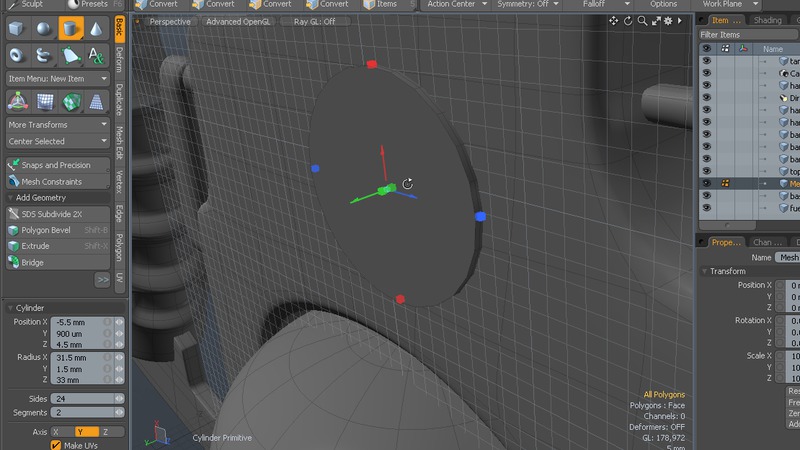This screenshot has height=450, width=800.
Task: Hide the selected Mesh item via eye icon
Action: click(706, 183)
